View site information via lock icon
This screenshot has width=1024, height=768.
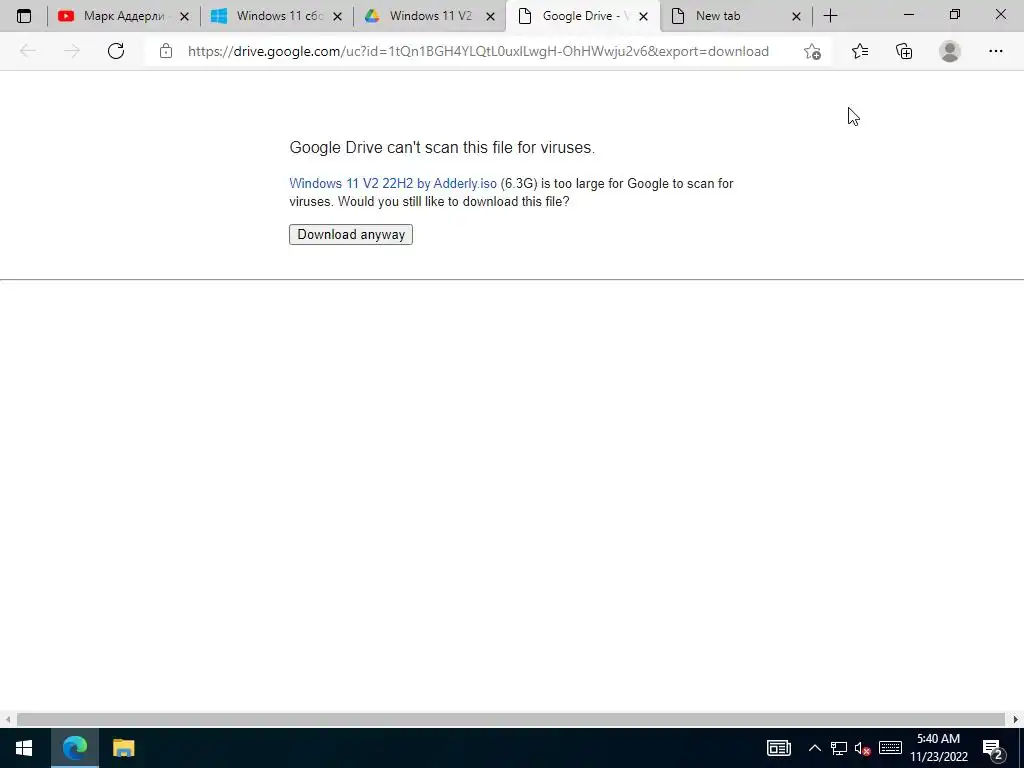[166, 51]
